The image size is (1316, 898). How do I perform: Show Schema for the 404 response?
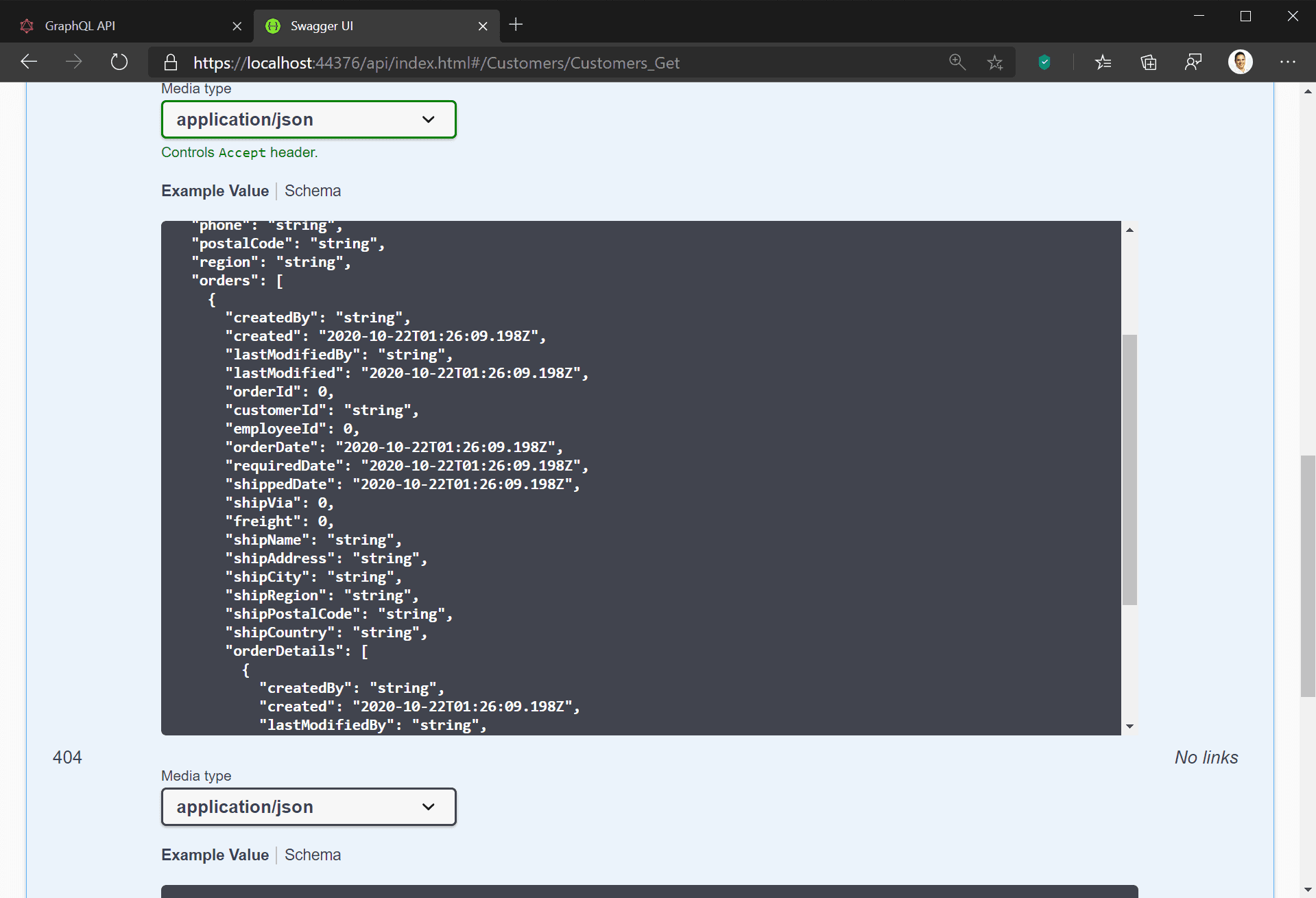(x=313, y=855)
